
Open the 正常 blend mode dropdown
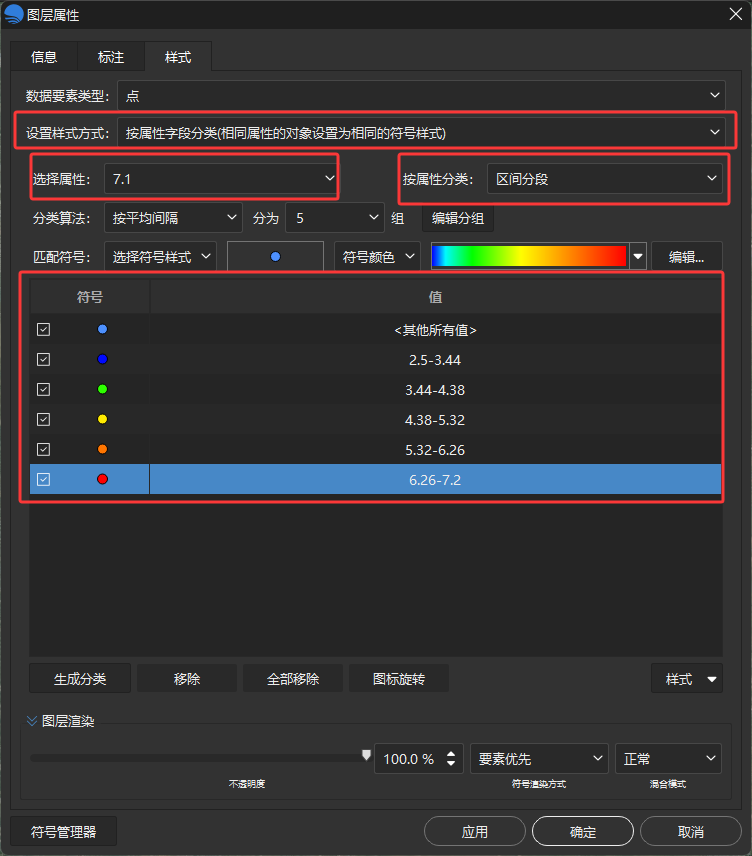[x=668, y=759]
